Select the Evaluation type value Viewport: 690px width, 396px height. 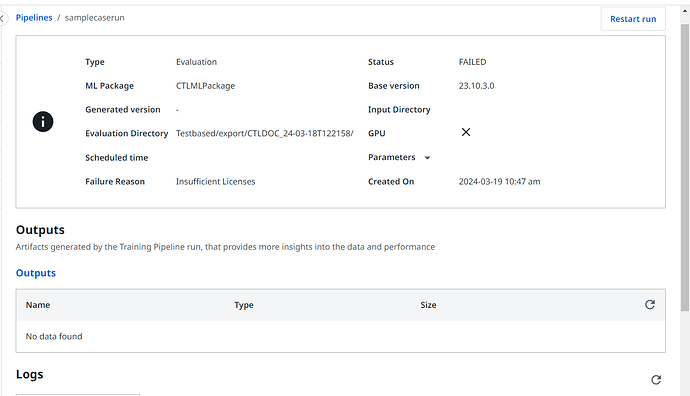pos(196,62)
